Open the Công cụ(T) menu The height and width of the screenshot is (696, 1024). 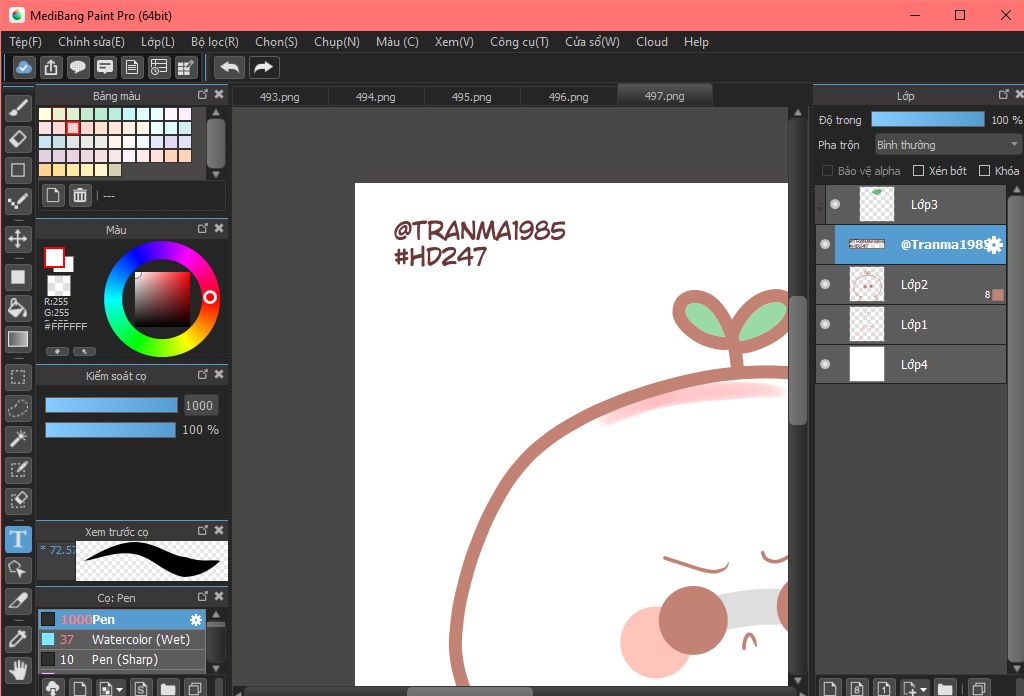[519, 42]
